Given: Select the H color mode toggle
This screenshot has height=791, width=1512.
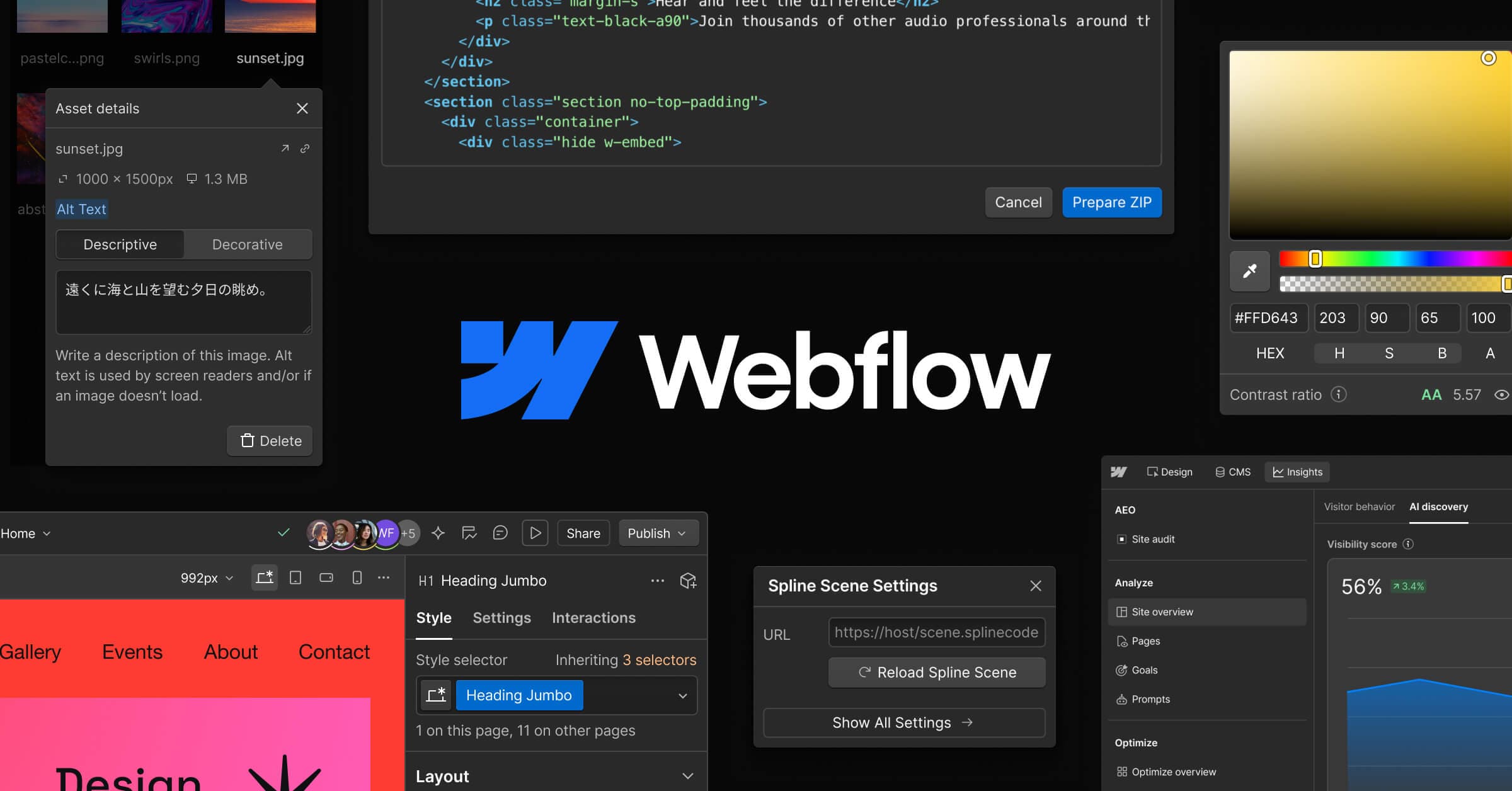Looking at the screenshot, I should (x=1339, y=353).
